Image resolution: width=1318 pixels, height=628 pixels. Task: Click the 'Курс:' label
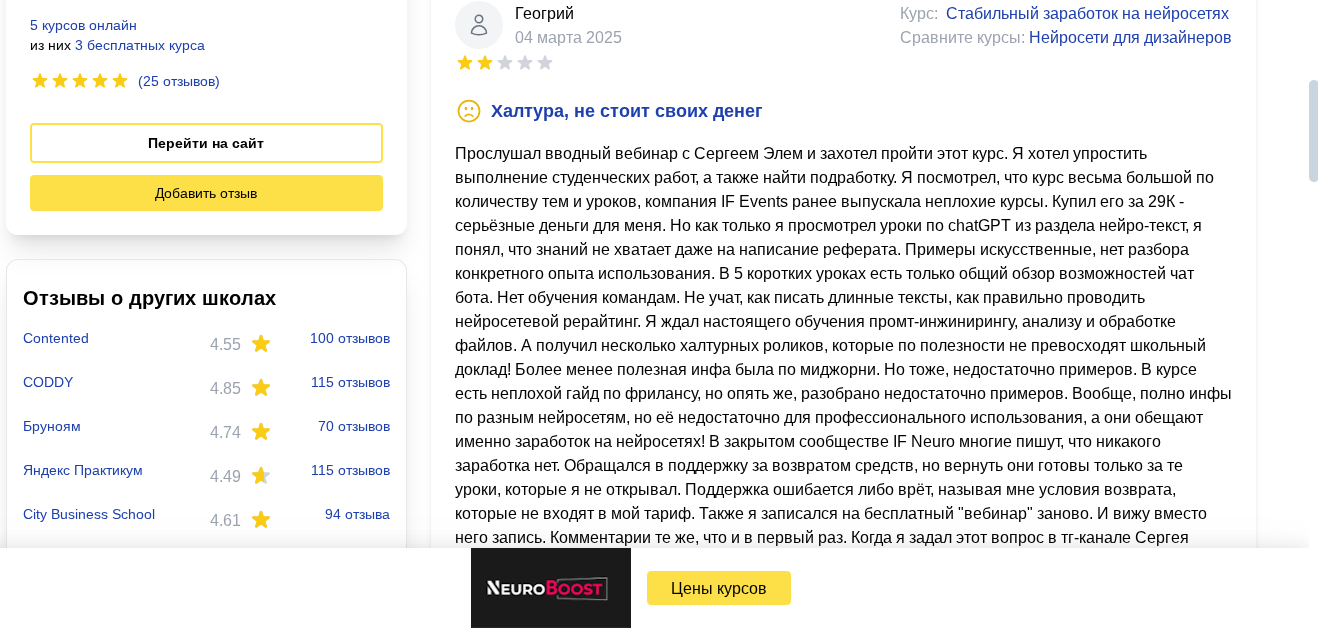919,13
